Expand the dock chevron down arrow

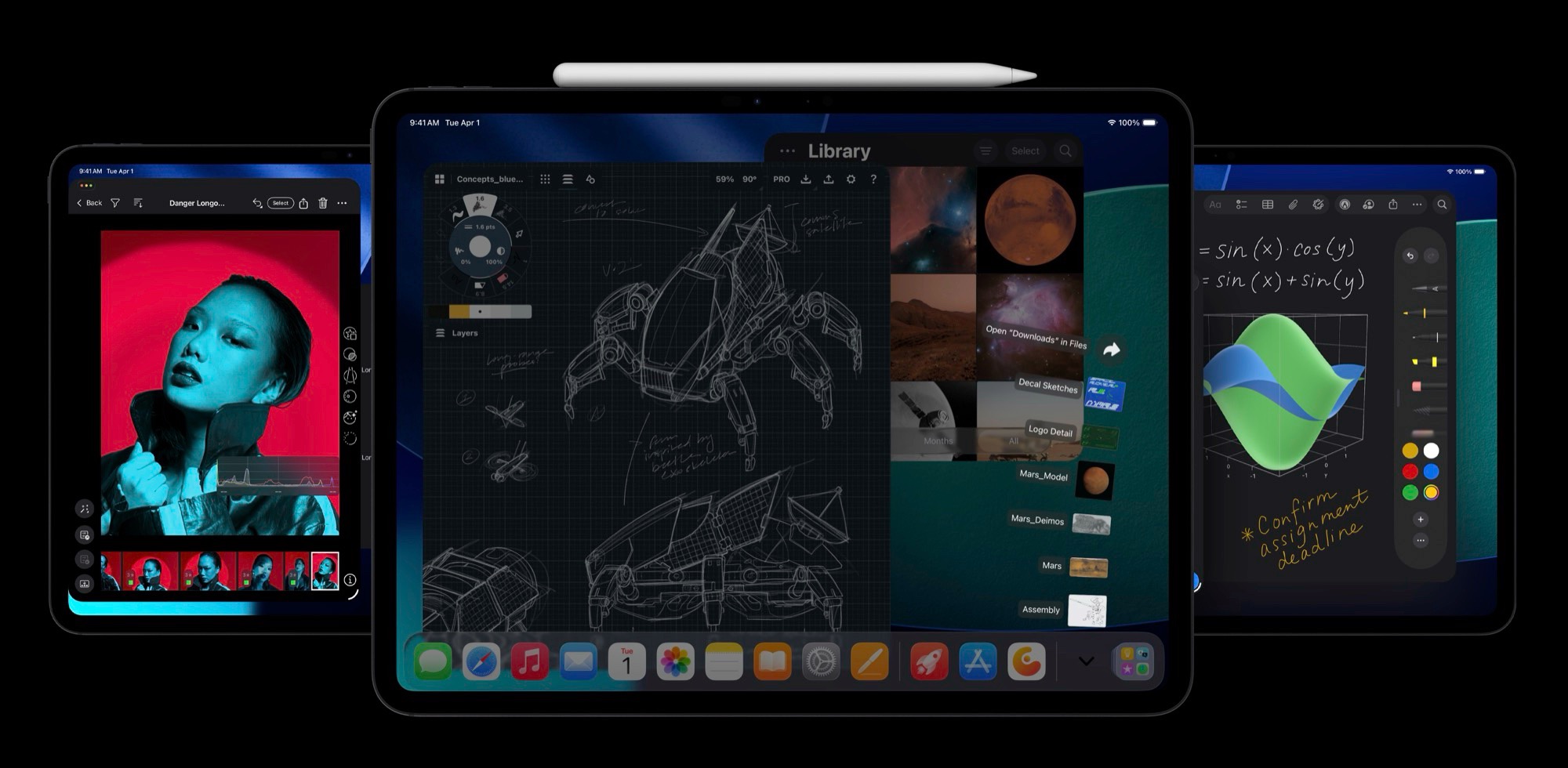tap(1086, 661)
